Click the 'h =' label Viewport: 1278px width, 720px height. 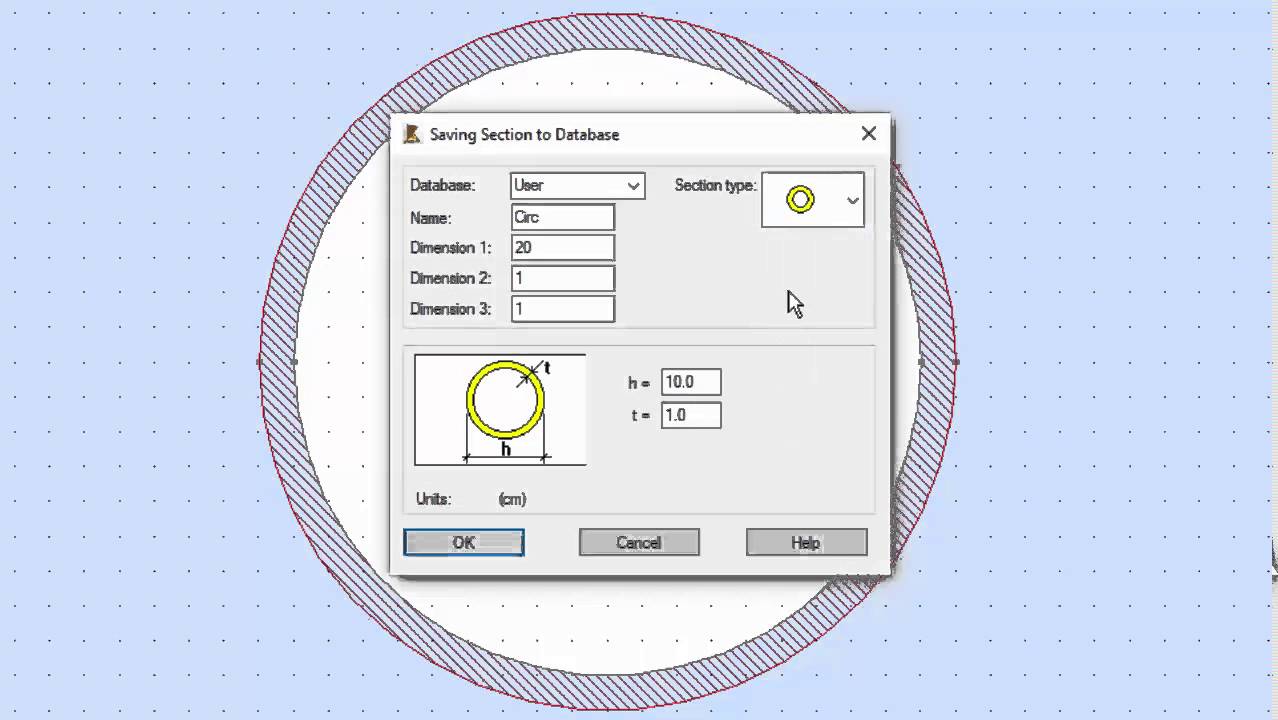tap(639, 383)
